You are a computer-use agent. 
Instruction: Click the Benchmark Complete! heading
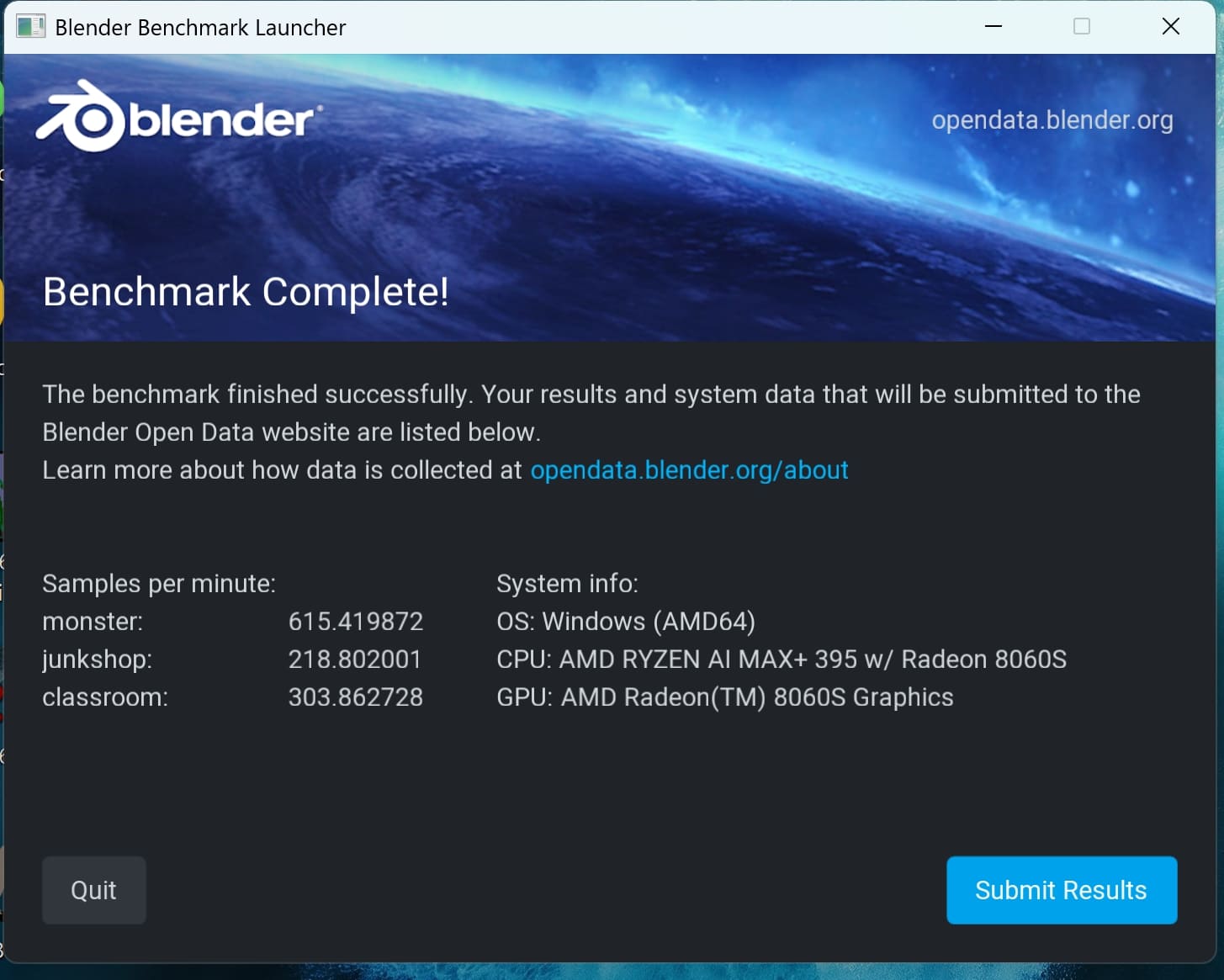click(x=245, y=292)
